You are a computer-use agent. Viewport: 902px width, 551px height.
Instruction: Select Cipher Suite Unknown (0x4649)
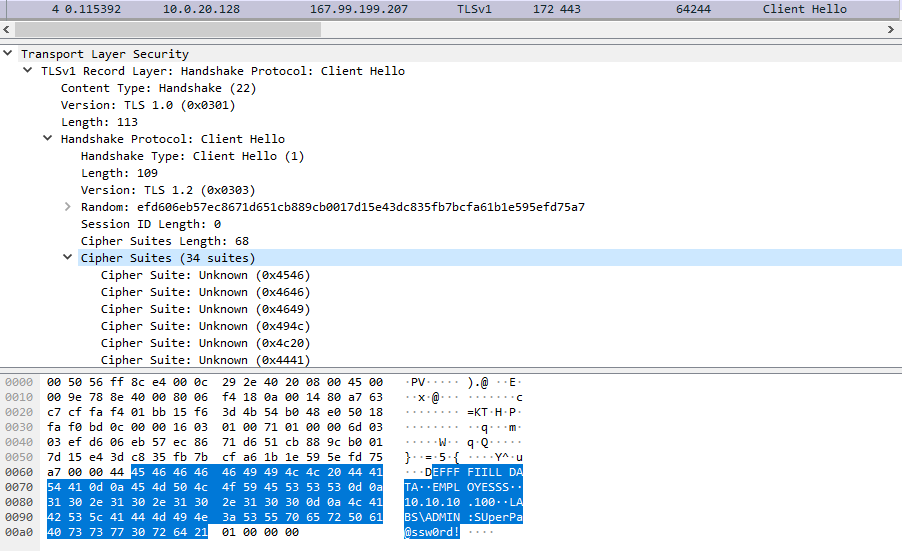click(205, 309)
